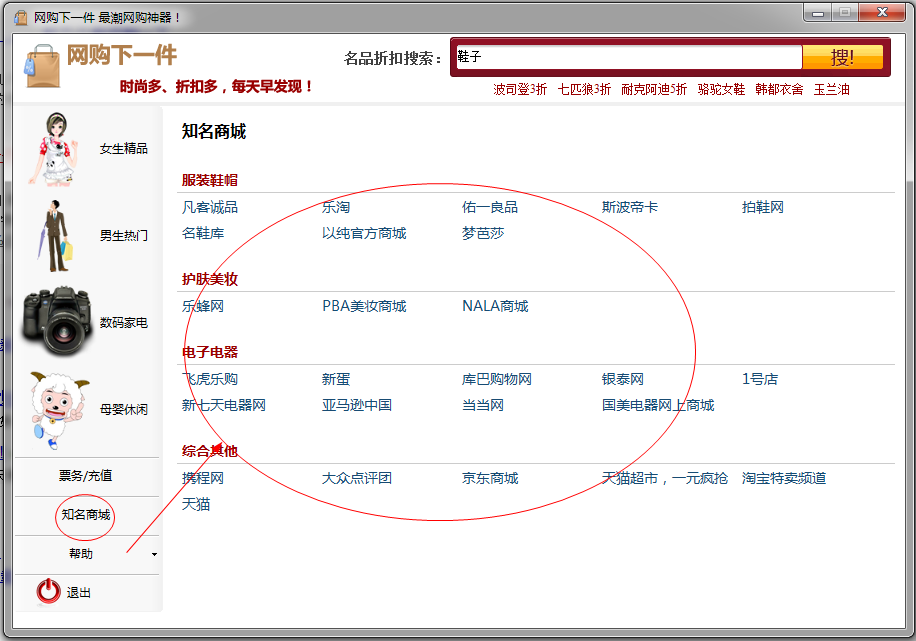Visit the 京东商城 link
The width and height of the screenshot is (916, 641).
490,479
